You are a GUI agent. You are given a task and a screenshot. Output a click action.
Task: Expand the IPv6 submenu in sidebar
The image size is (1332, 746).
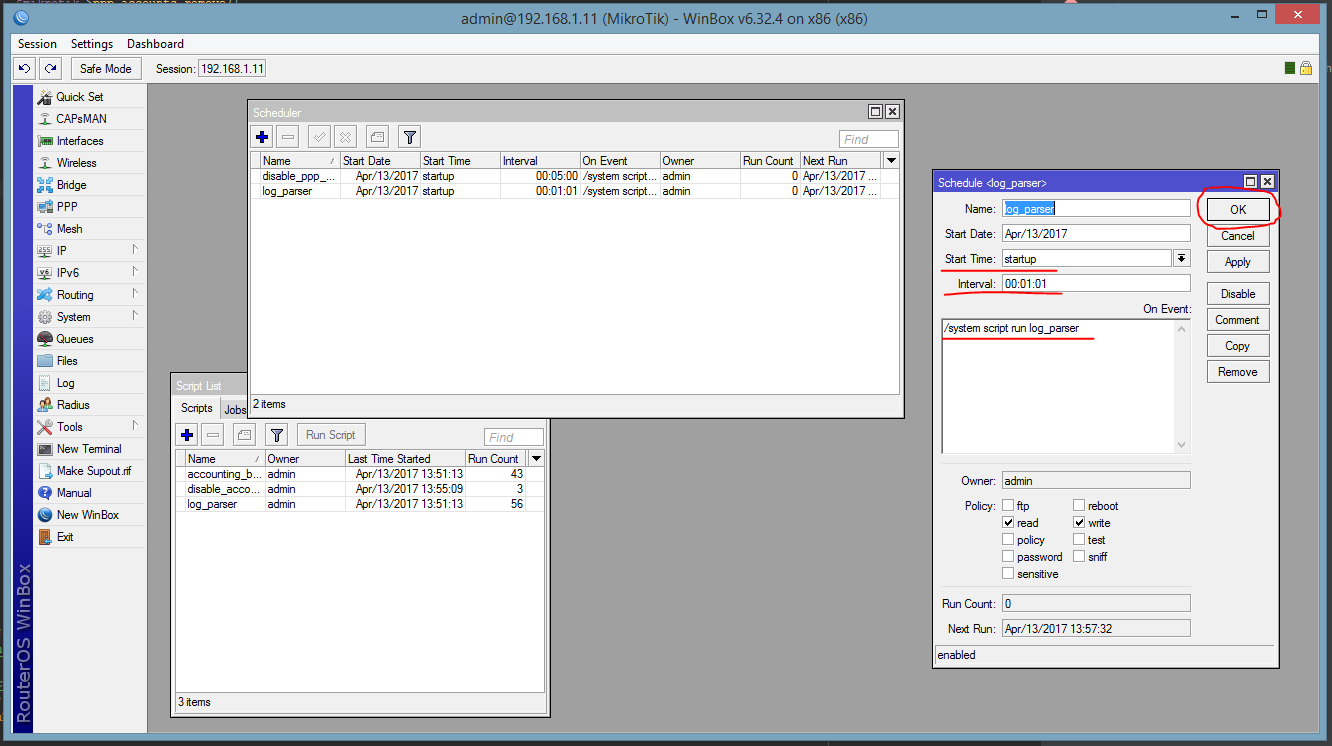coord(134,272)
